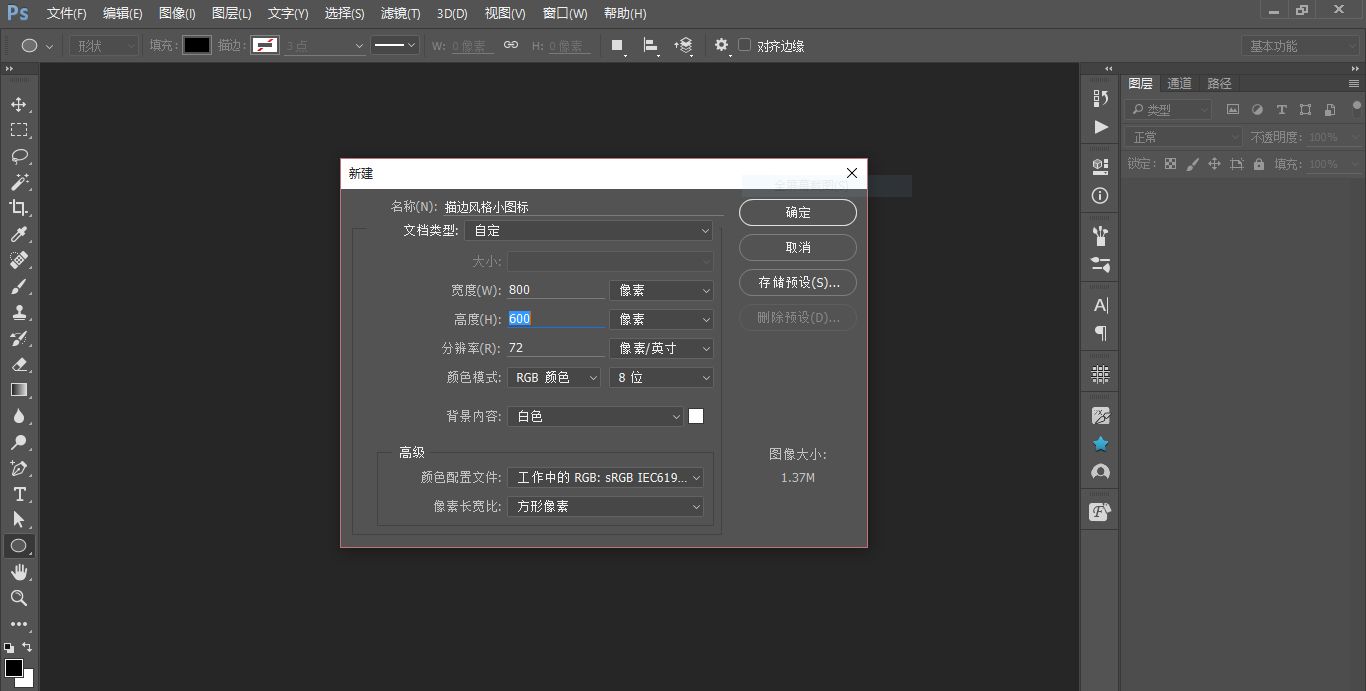Open the 方形像素 aspect ratio dropdown
1366x691 pixels.
(x=606, y=507)
